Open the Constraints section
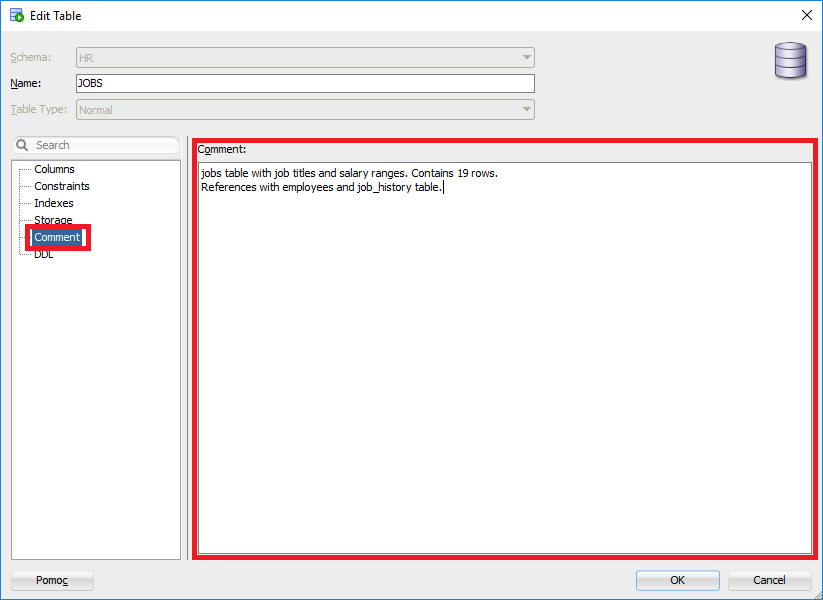This screenshot has height=600, width=823. point(62,186)
